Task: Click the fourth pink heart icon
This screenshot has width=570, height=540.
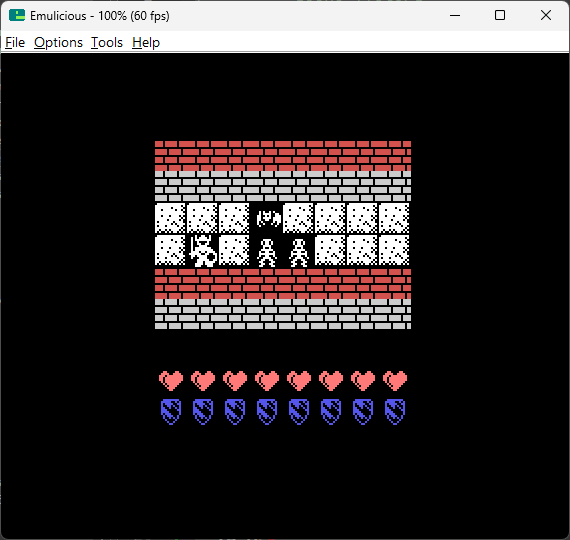Action: pos(267,381)
